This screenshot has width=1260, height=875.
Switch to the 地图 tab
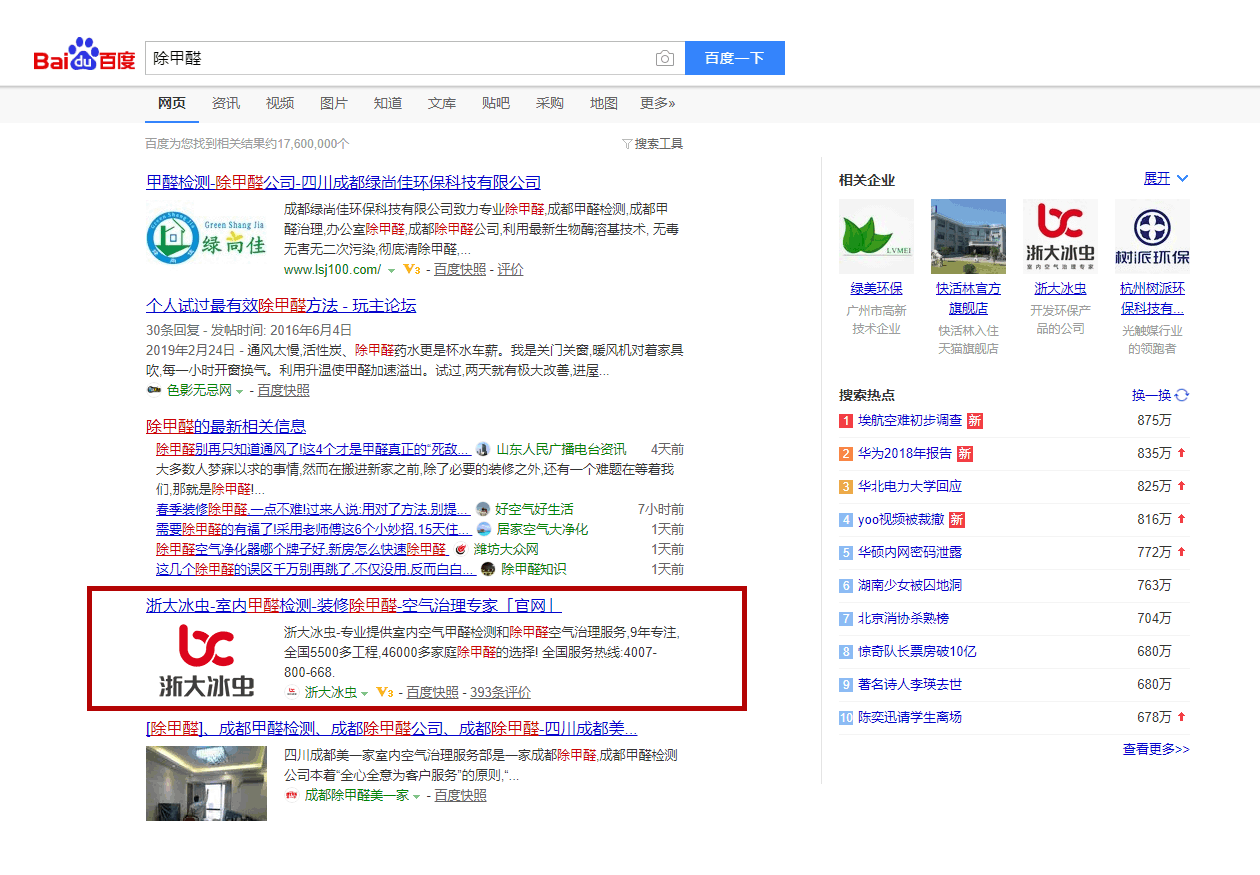point(604,103)
